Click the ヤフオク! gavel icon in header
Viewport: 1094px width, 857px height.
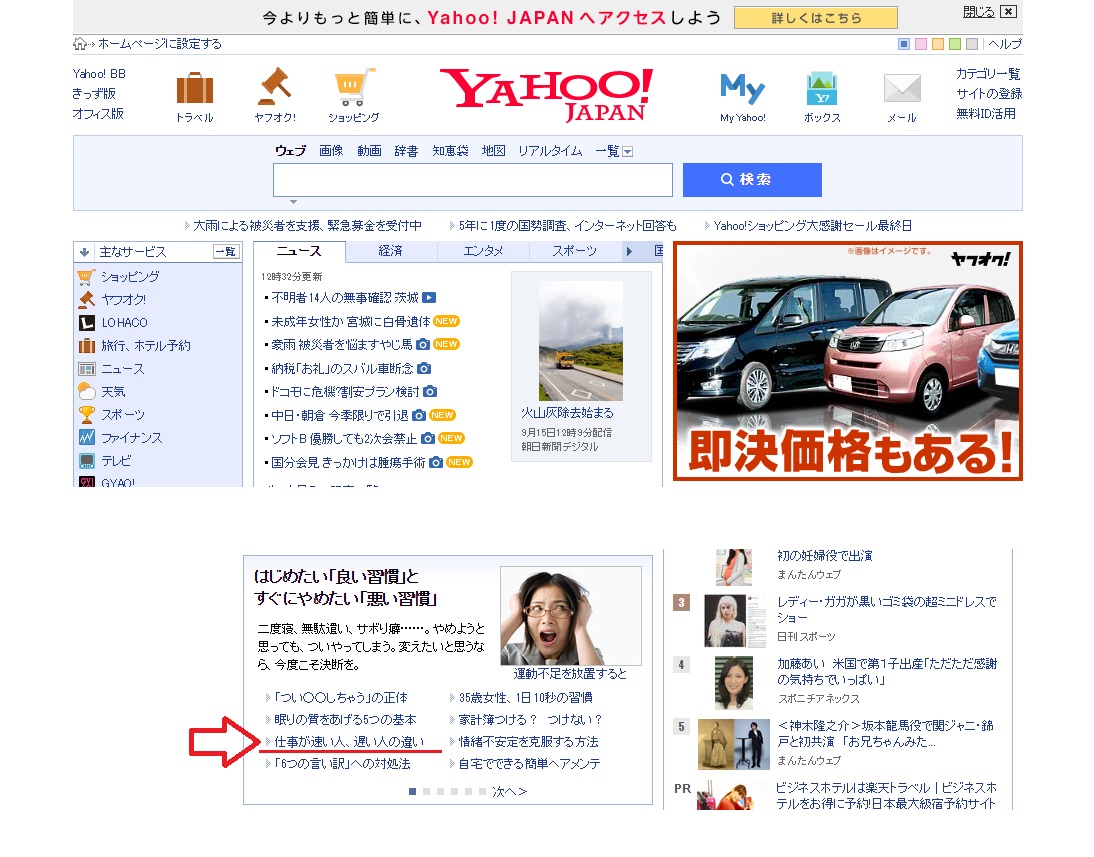point(274,87)
